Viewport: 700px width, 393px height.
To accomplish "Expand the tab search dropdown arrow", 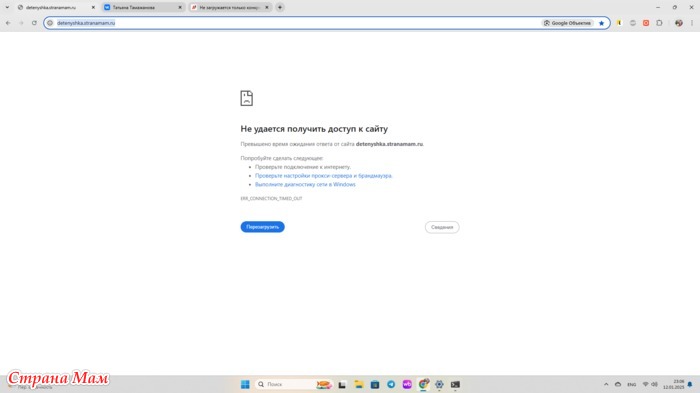I will click(x=7, y=8).
